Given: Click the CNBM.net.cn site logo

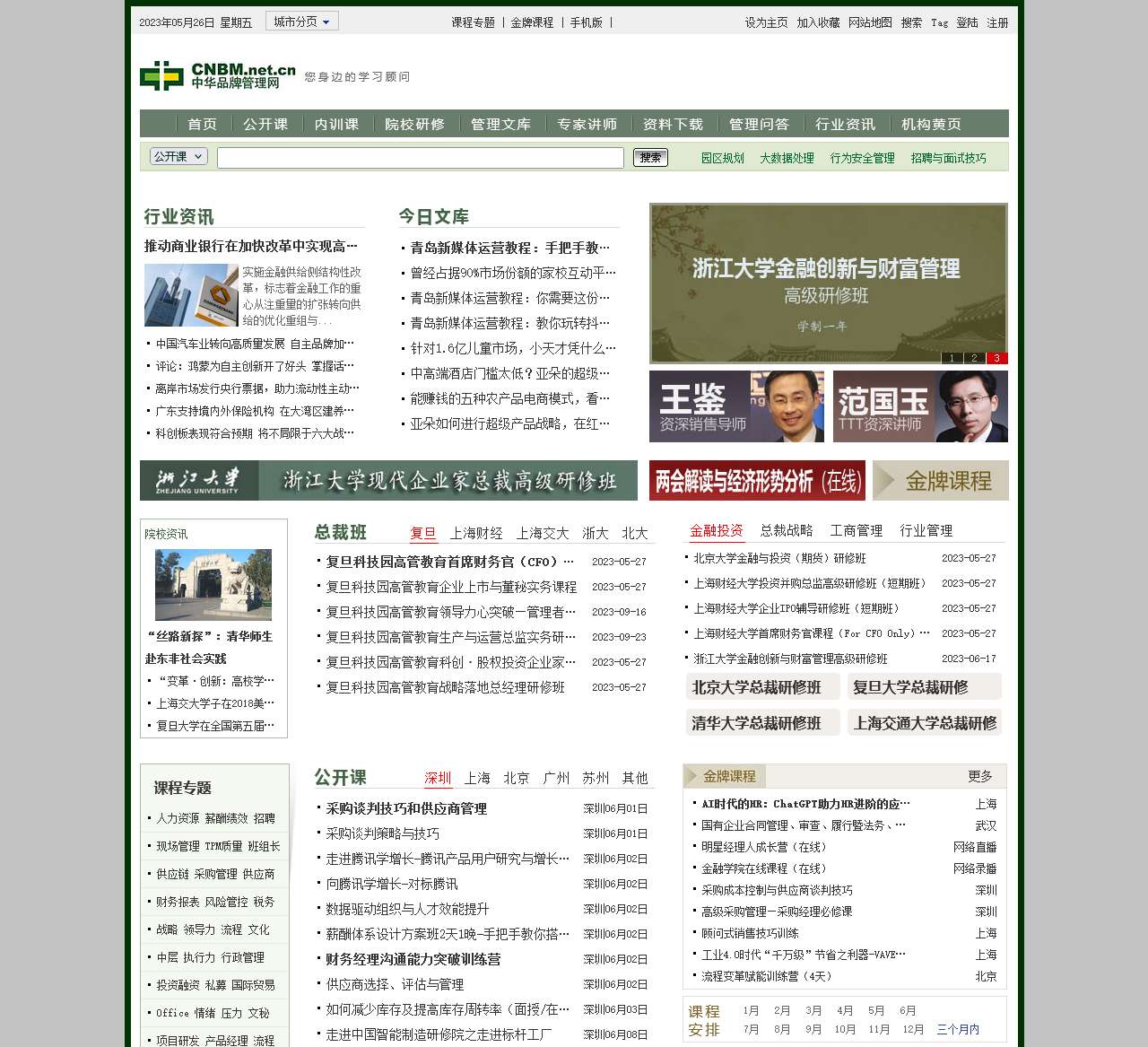Looking at the screenshot, I should tap(218, 75).
